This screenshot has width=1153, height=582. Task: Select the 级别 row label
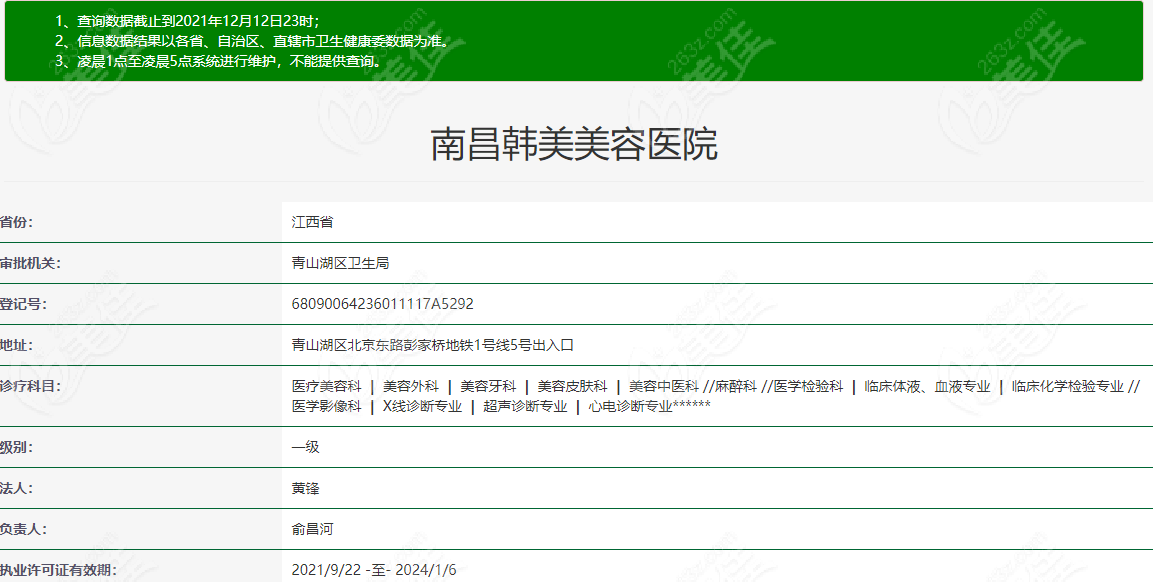point(18,447)
